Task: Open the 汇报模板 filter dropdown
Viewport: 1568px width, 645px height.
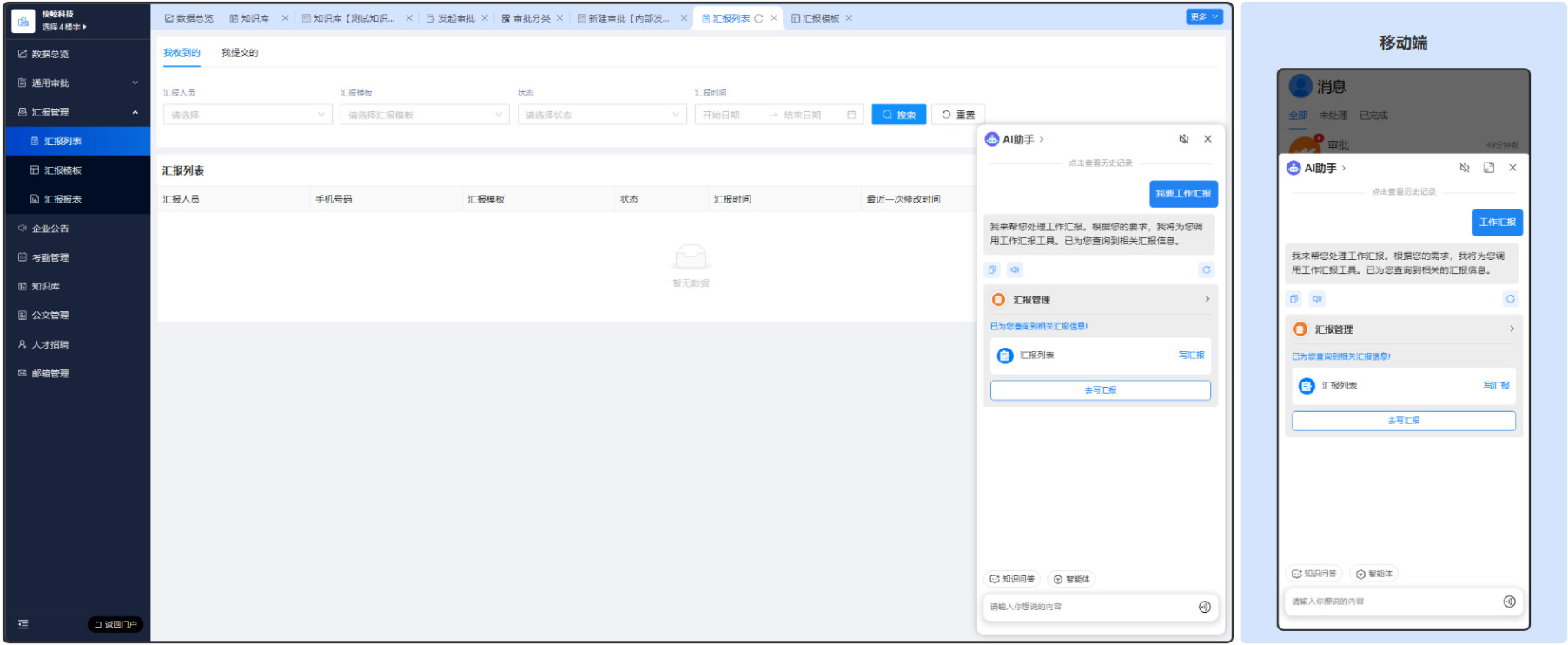Action: [x=425, y=115]
